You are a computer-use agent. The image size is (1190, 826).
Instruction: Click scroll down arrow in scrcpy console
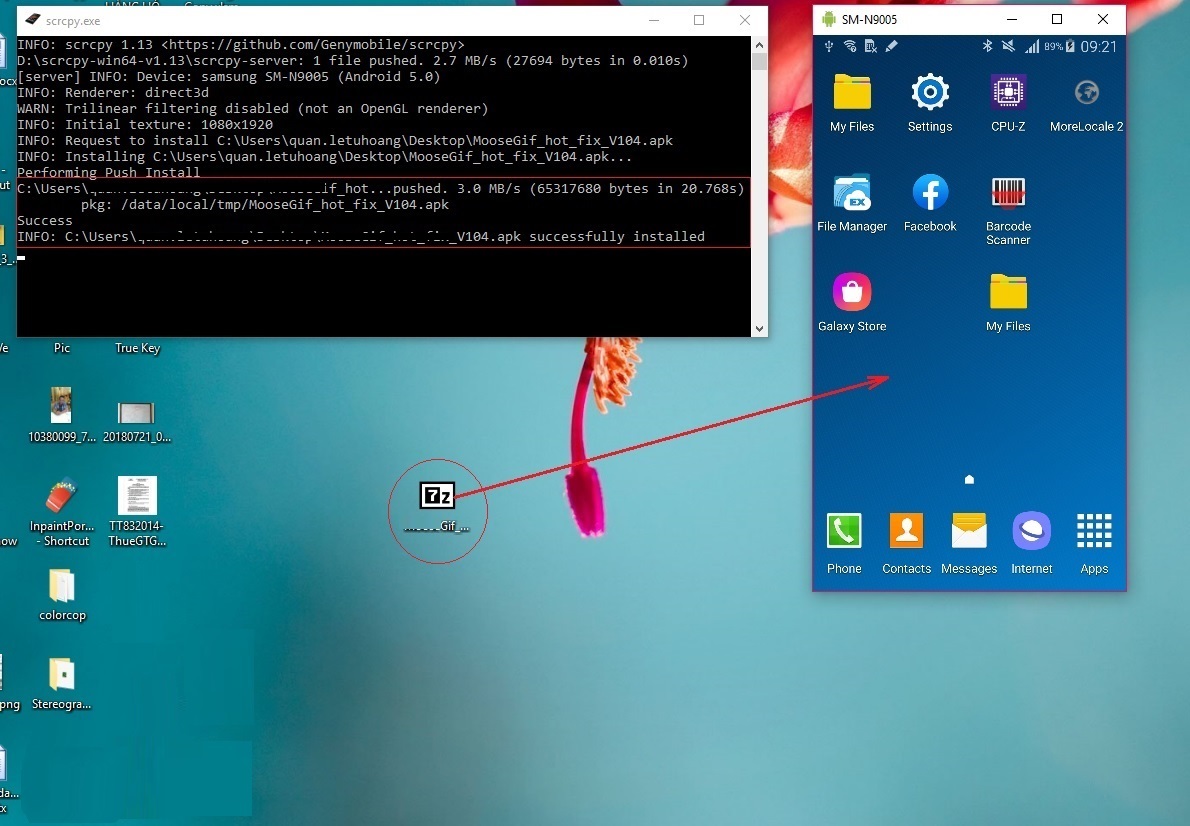point(759,329)
